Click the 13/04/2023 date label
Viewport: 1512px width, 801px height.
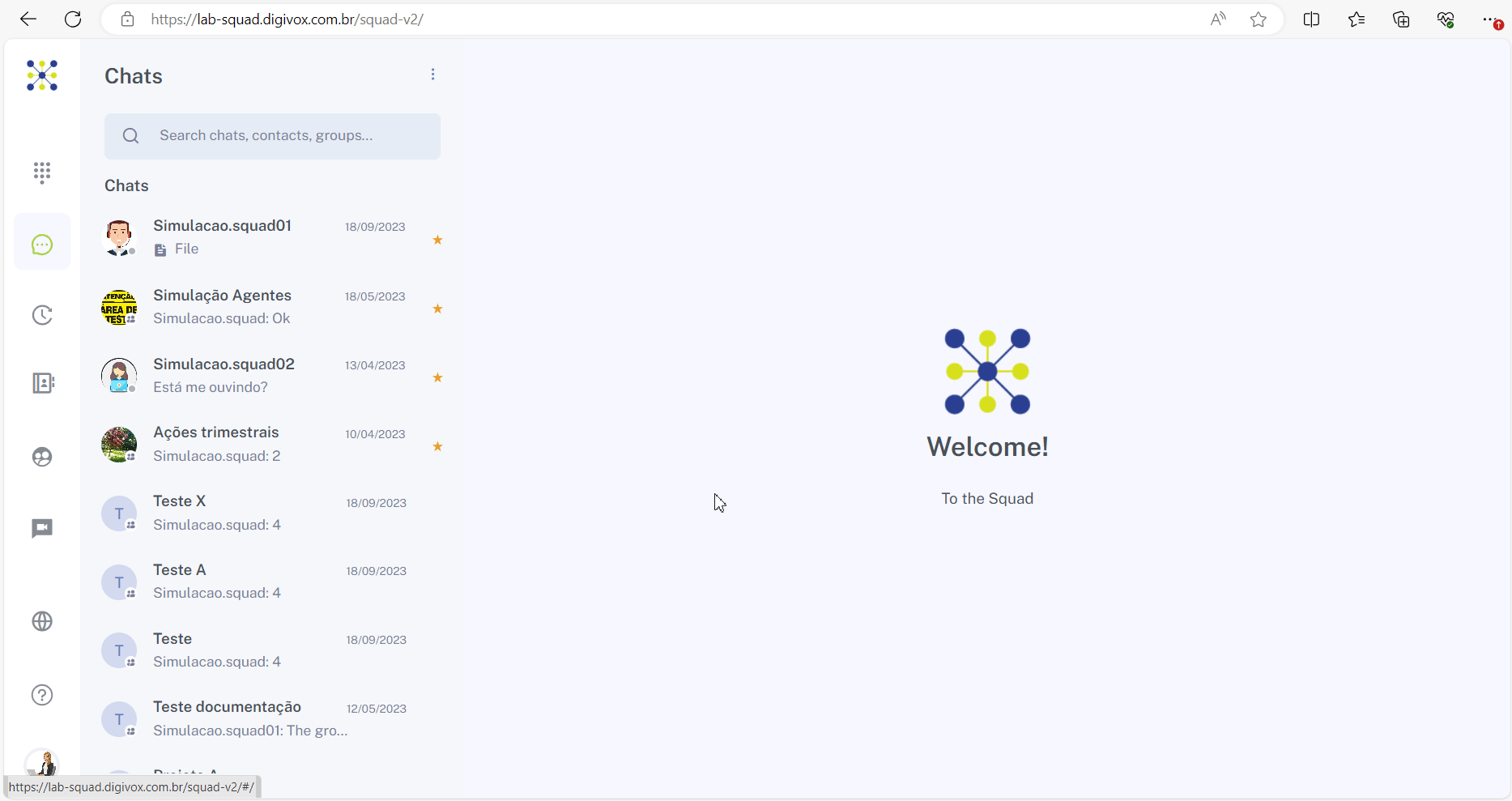tap(375, 365)
